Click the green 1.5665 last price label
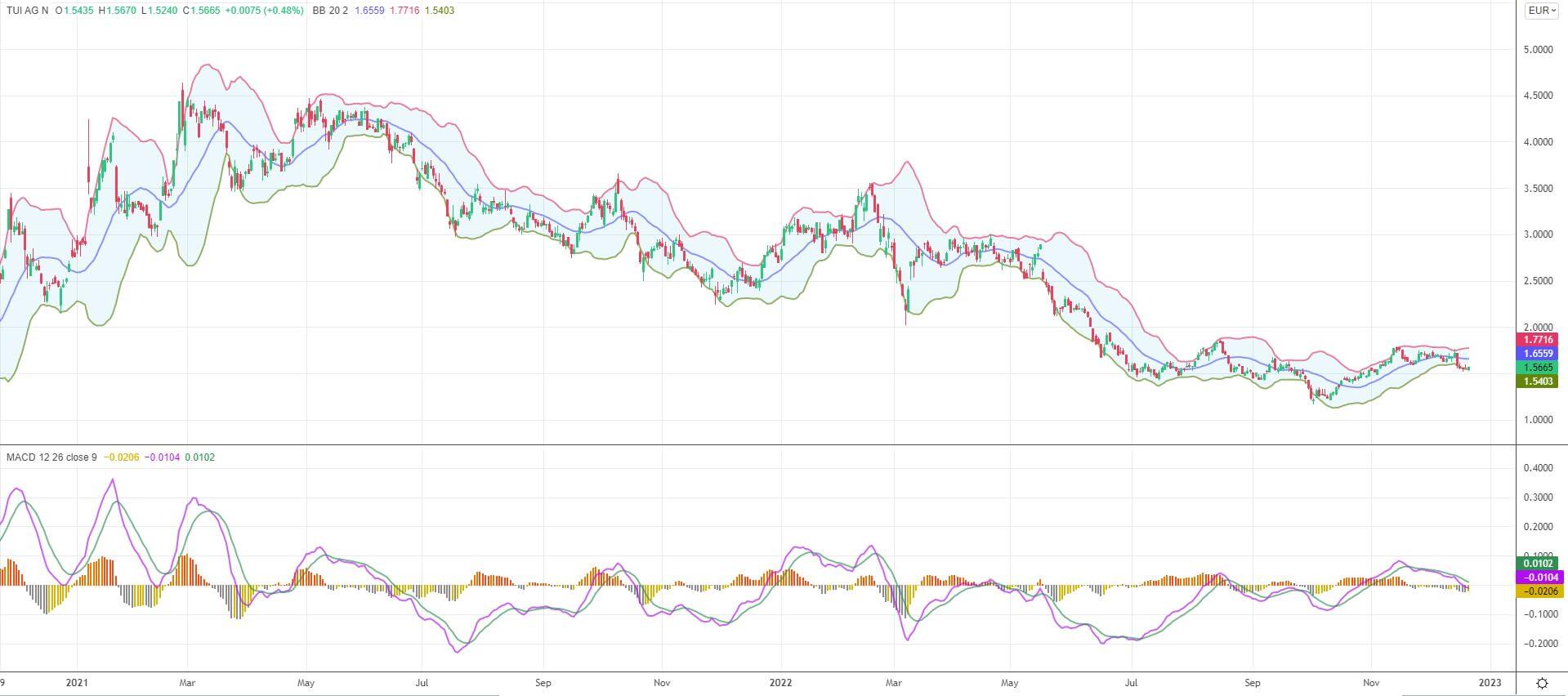The image size is (1568, 696). 1539,368
